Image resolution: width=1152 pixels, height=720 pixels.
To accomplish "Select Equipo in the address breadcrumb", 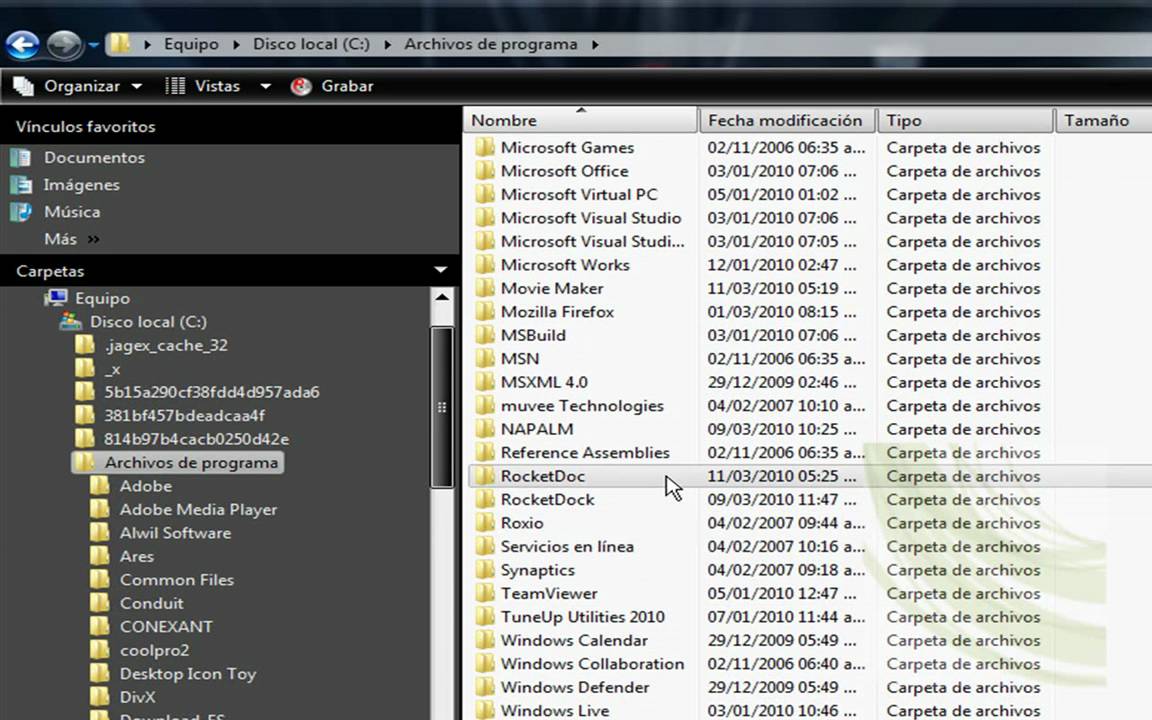I will pos(191,44).
